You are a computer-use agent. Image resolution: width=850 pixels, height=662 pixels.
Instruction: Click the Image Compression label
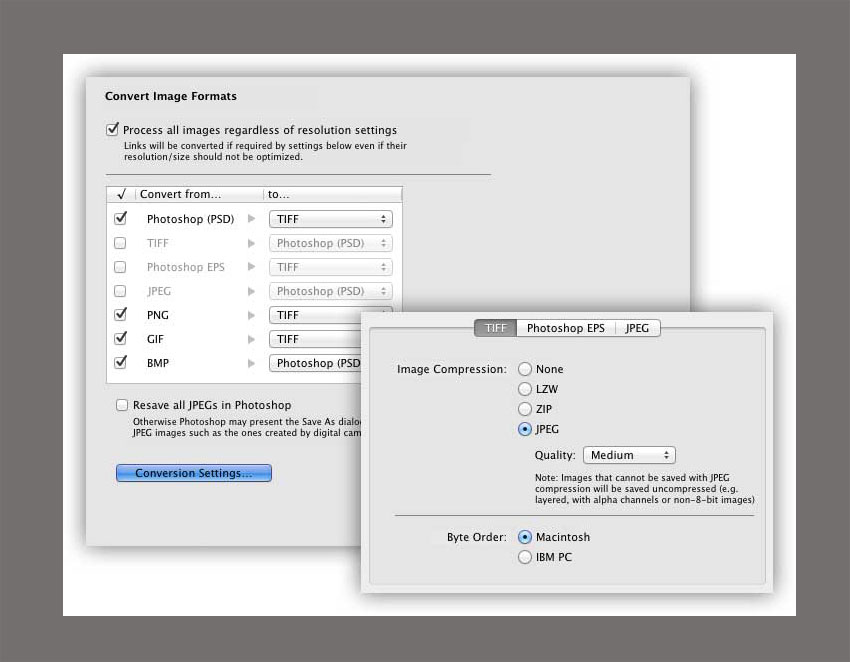point(452,369)
